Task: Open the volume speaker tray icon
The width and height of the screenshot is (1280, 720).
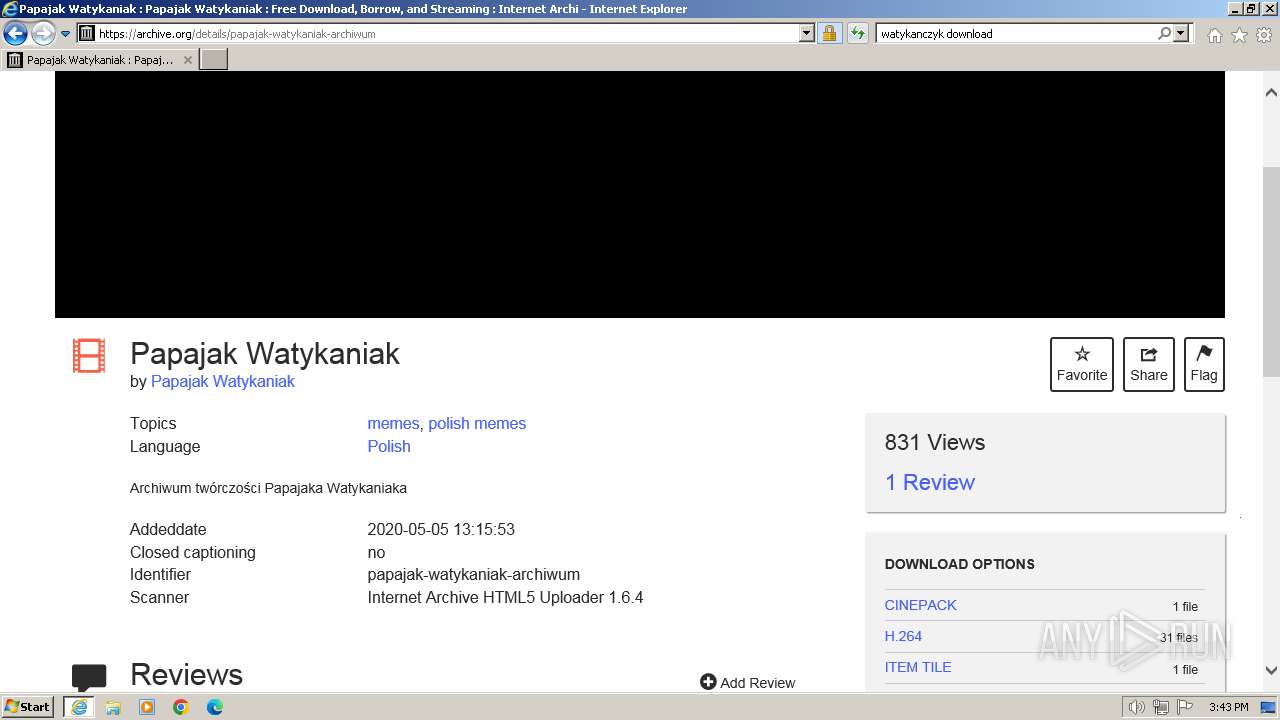Action: [1137, 707]
